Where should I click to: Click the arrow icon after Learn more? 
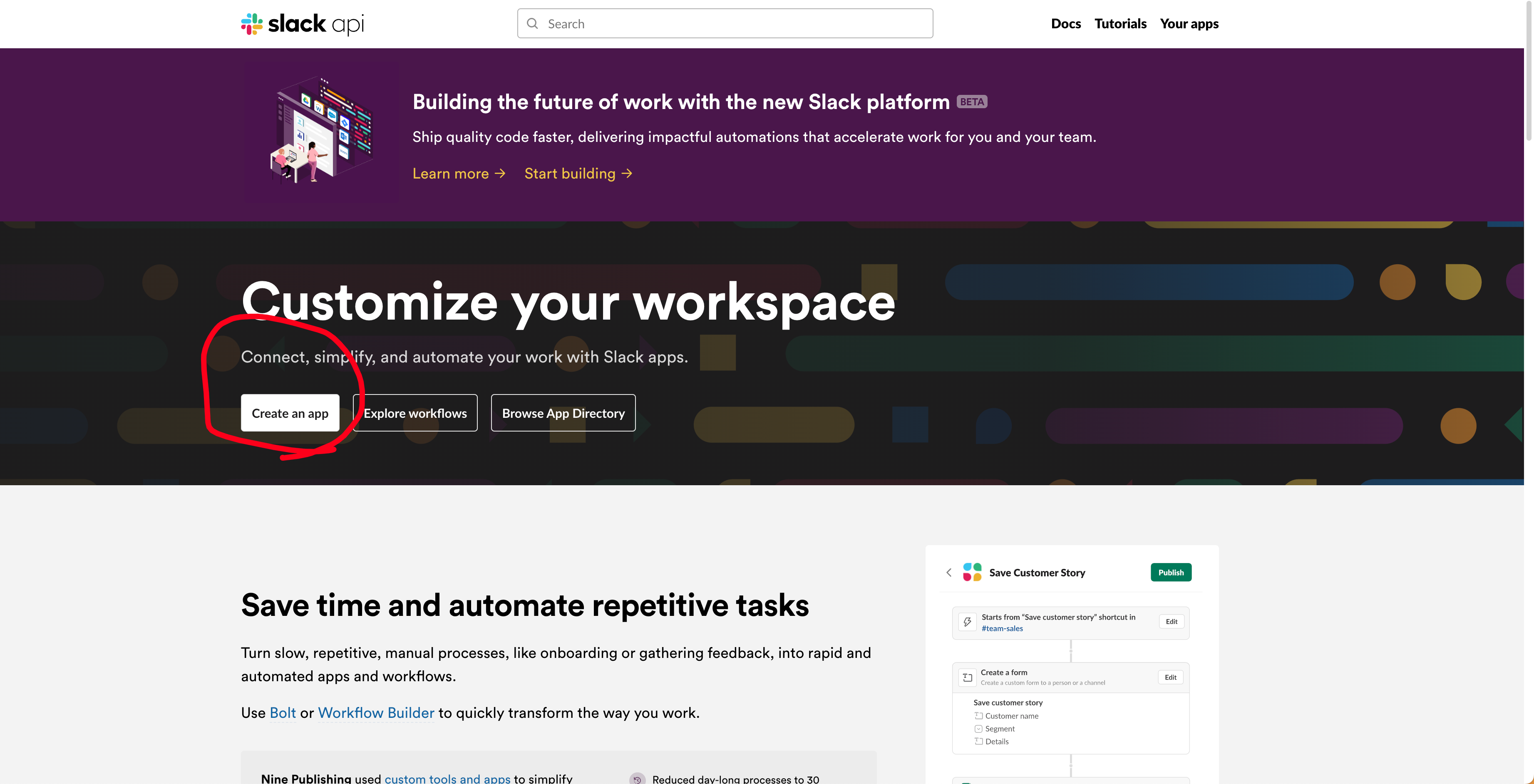(500, 173)
